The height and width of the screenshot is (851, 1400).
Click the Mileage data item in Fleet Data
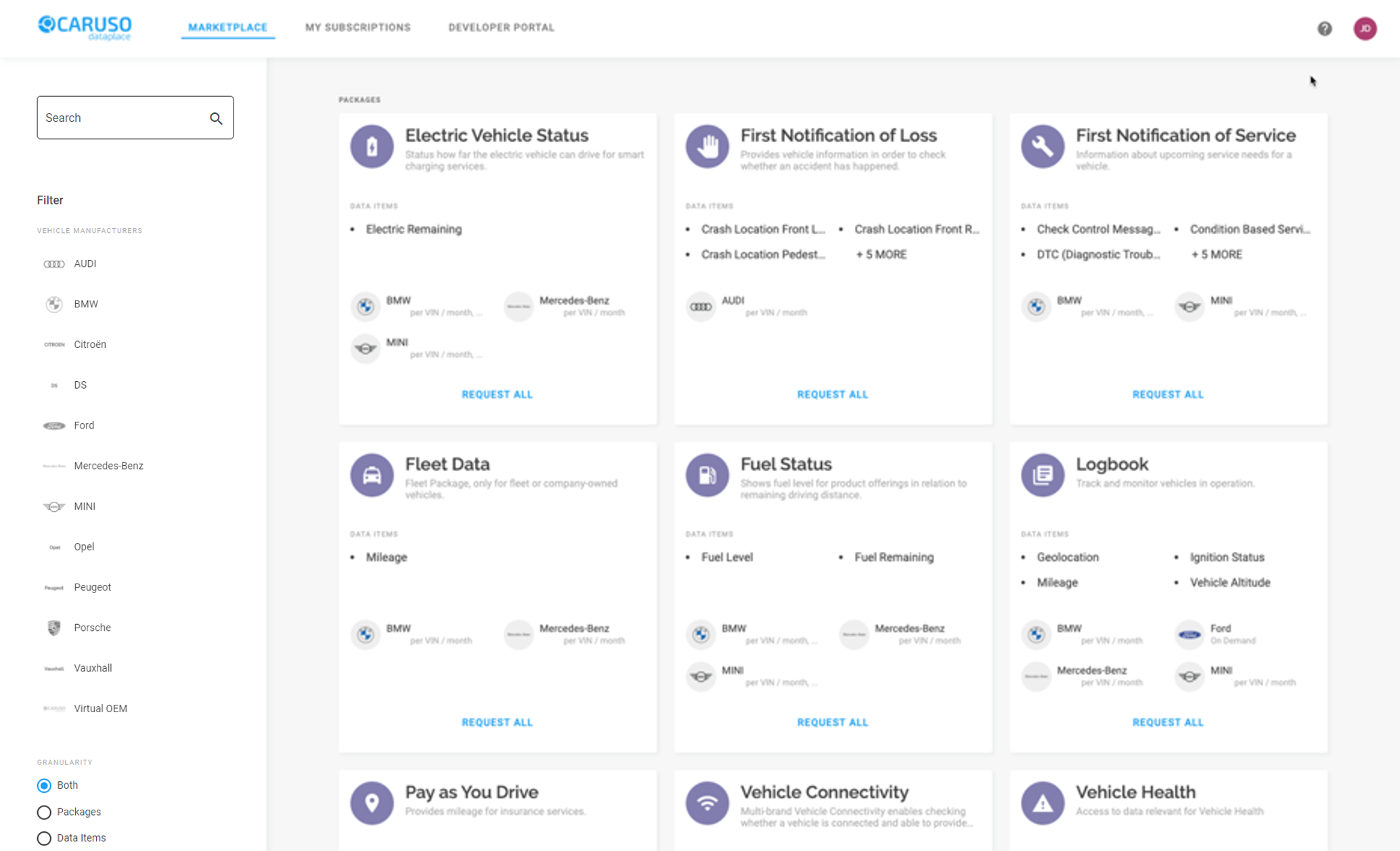tap(386, 558)
